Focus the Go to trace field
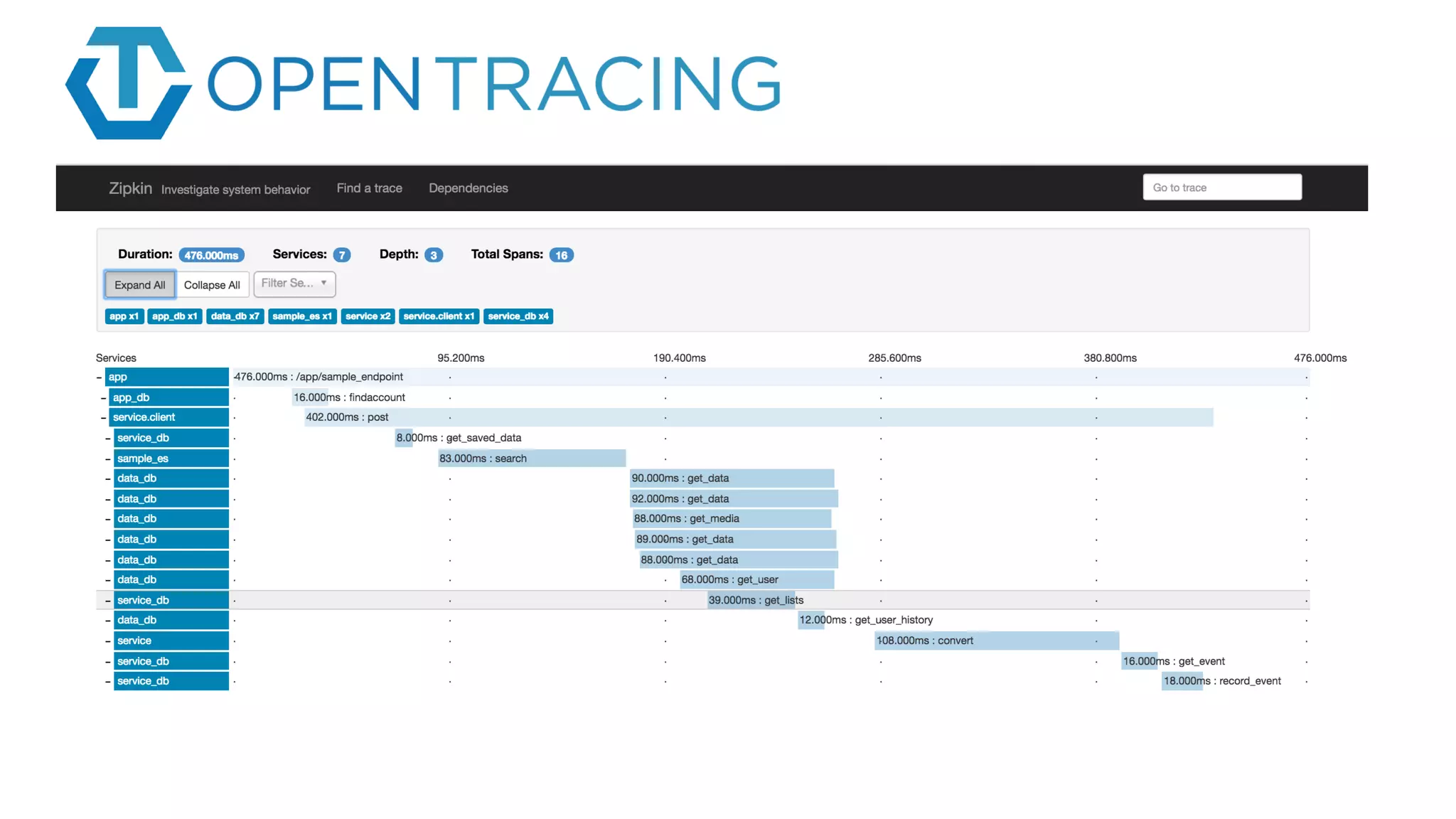Viewport: 1456px width, 819px height. click(x=1221, y=188)
